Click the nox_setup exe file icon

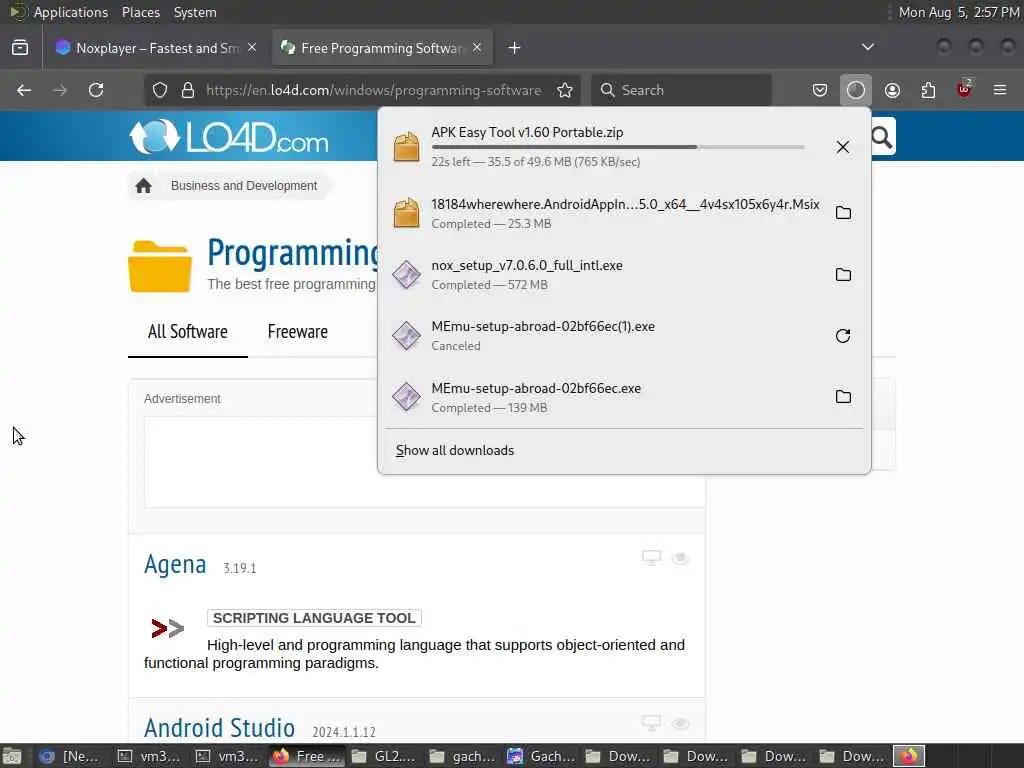pyautogui.click(x=406, y=274)
